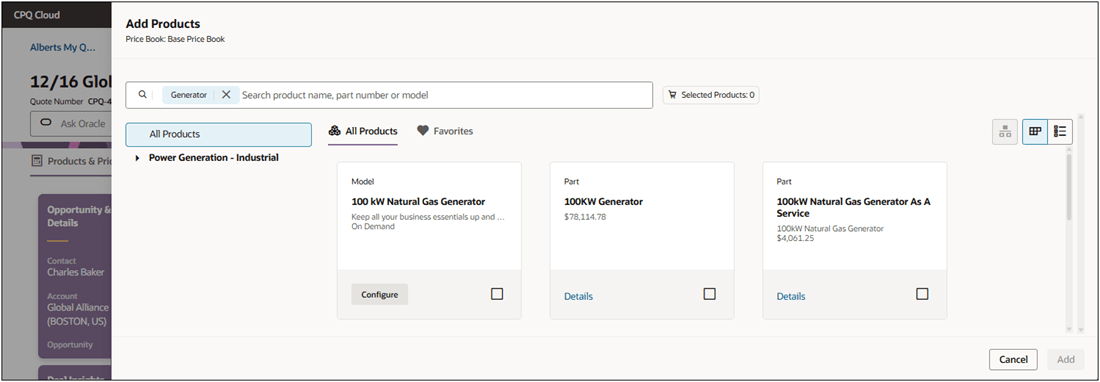Click the Products & Pricing tab icon
Image resolution: width=1100 pixels, height=382 pixels.
[37, 161]
